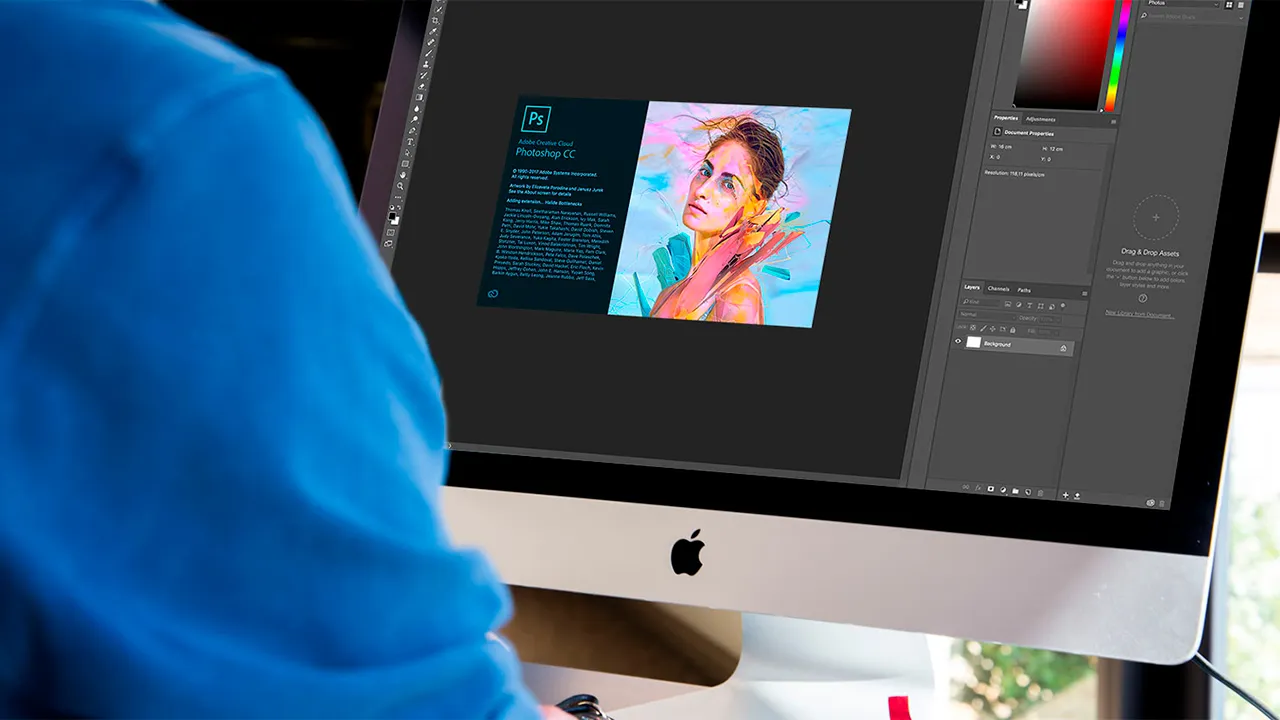Viewport: 1280px width, 720px height.
Task: Toggle smart object filter icon
Action: click(1052, 307)
